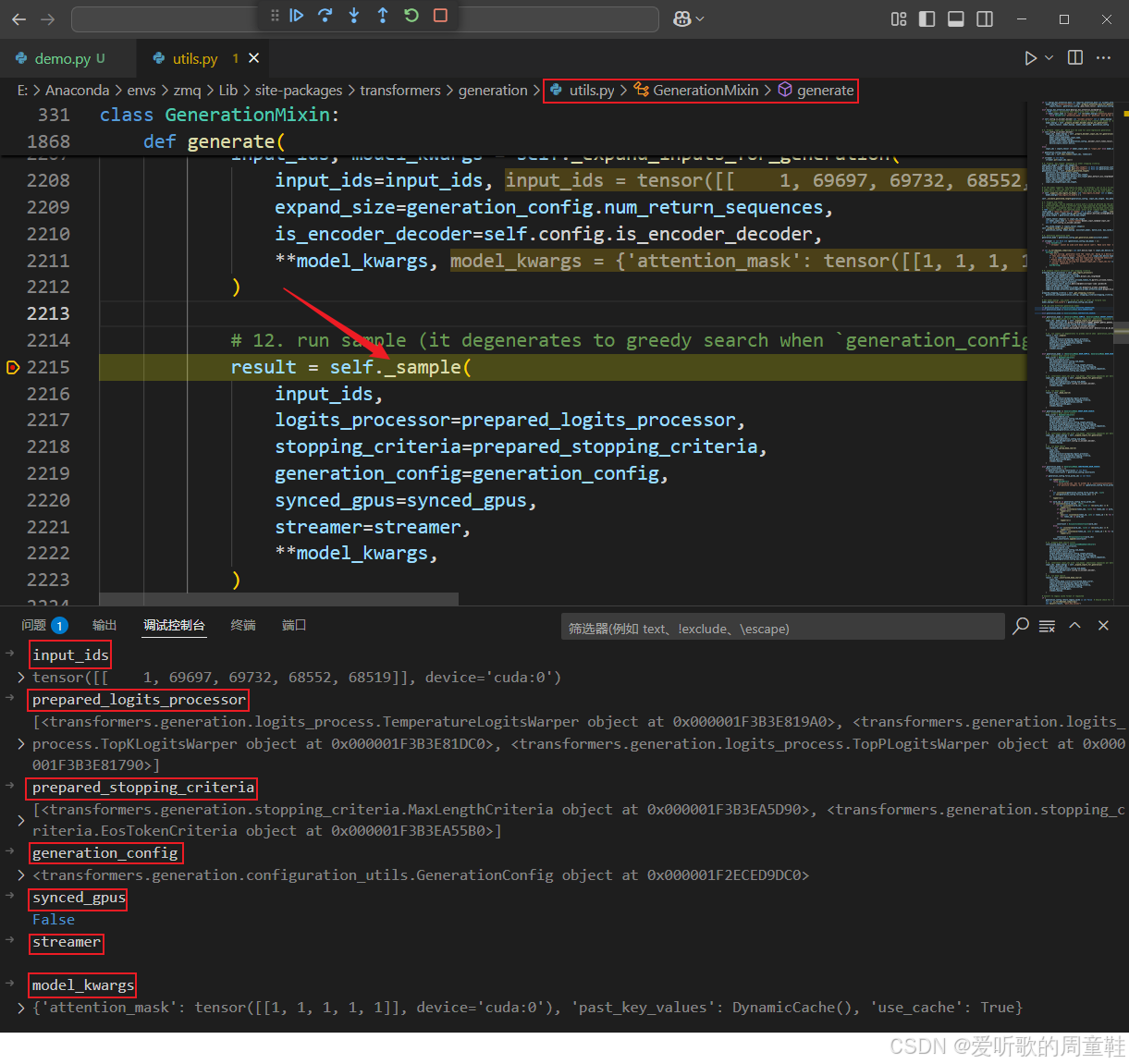Toggle the bottom panel visibility

pos(956,18)
